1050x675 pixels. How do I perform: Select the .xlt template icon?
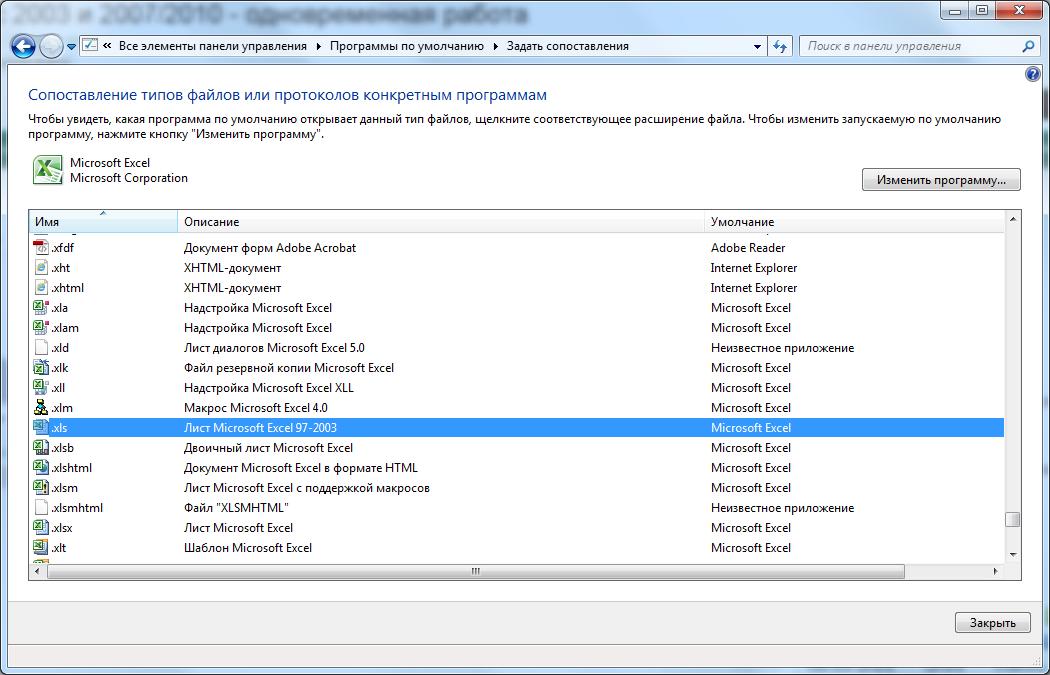pyautogui.click(x=42, y=548)
